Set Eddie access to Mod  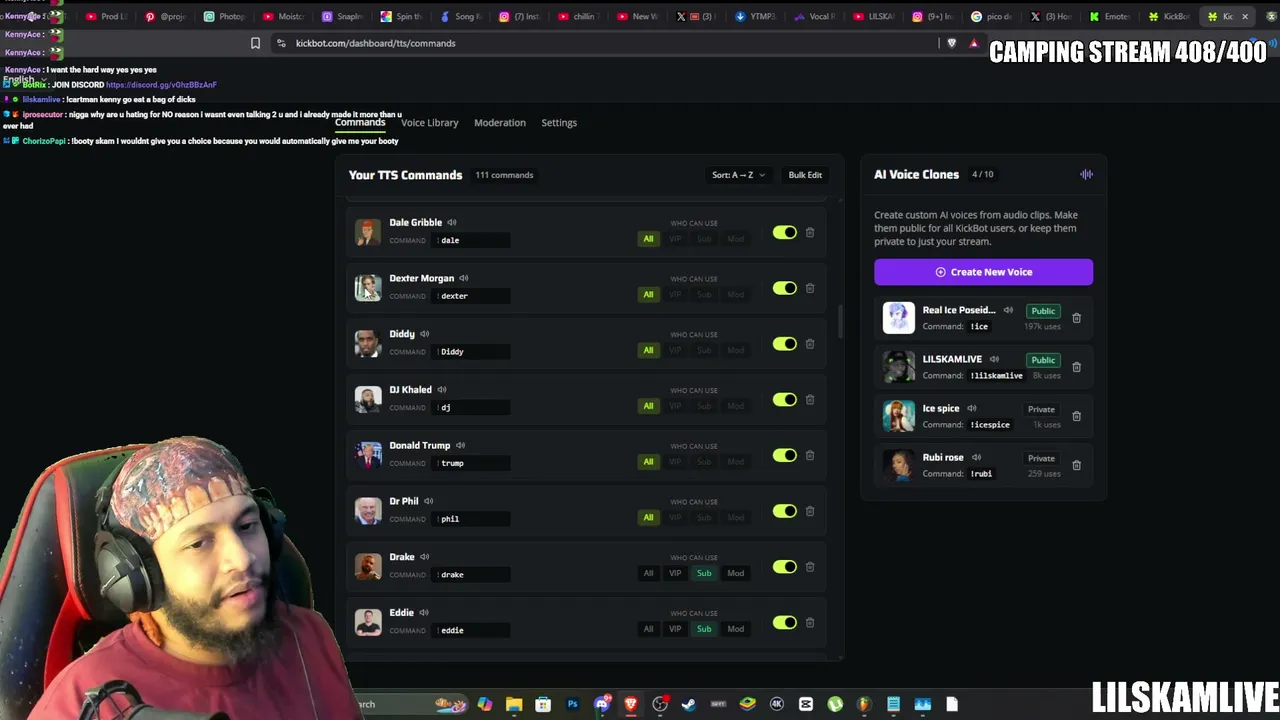pyautogui.click(x=736, y=630)
